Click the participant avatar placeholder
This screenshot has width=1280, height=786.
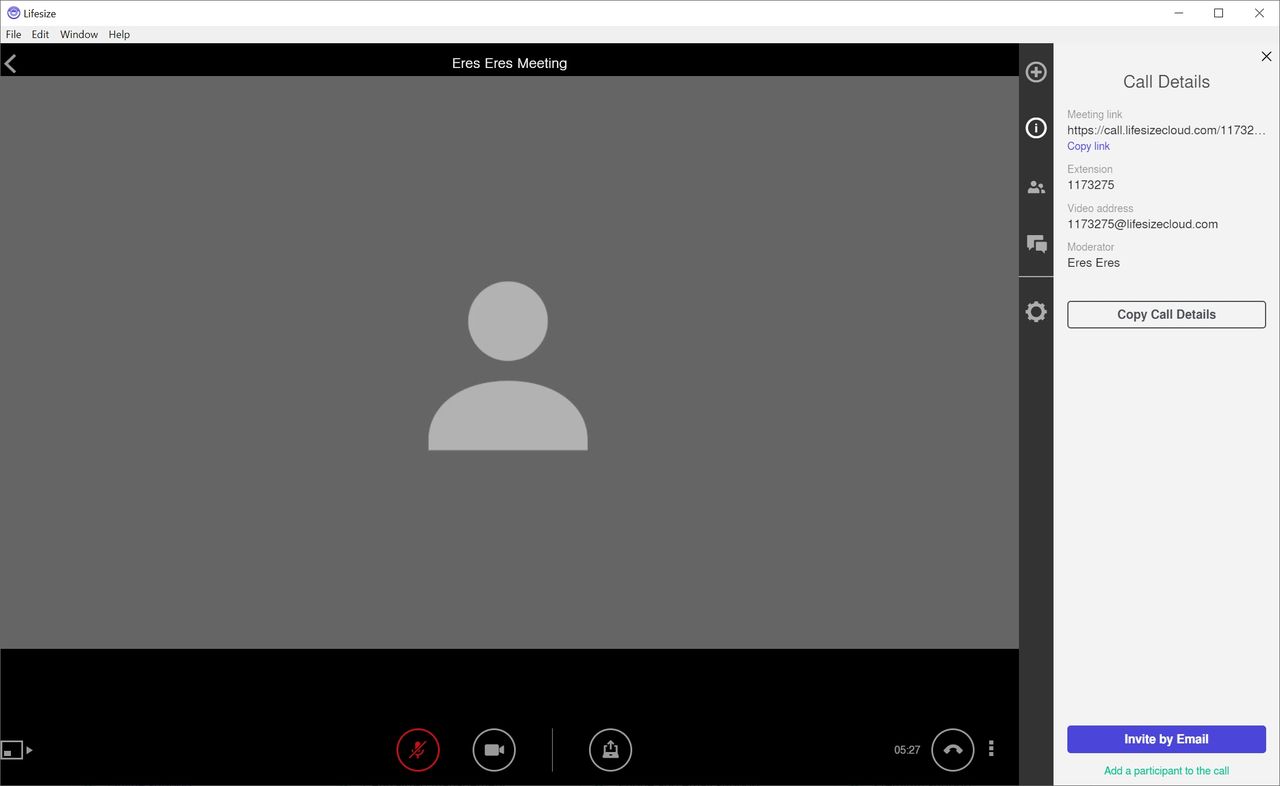[508, 366]
